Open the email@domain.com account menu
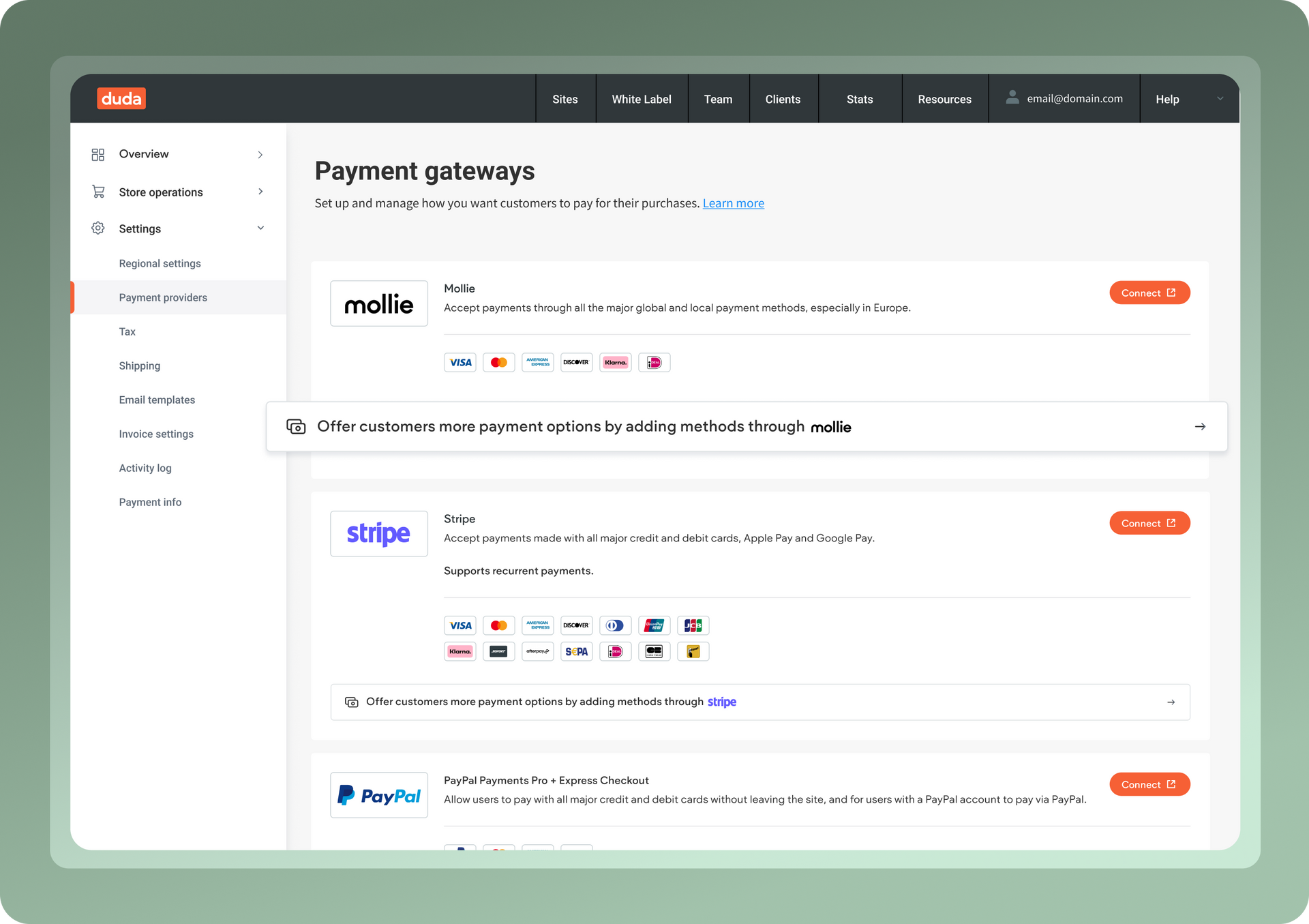This screenshot has height=924, width=1309. point(1064,99)
